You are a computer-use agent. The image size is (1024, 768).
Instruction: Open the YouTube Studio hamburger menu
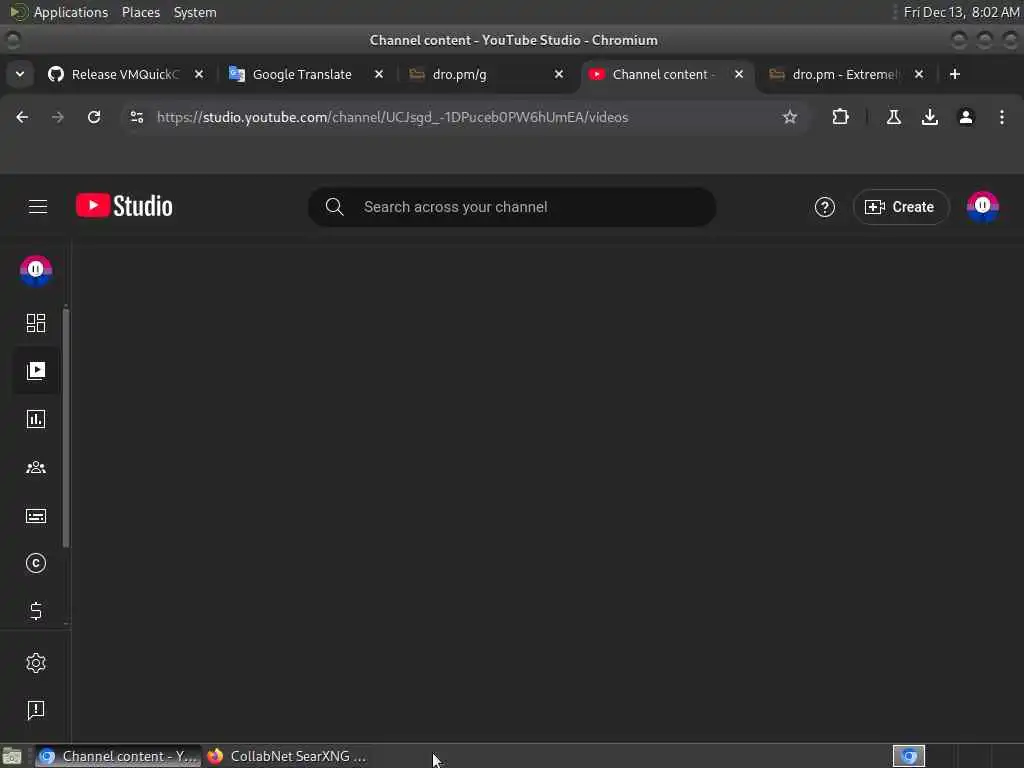pos(38,207)
